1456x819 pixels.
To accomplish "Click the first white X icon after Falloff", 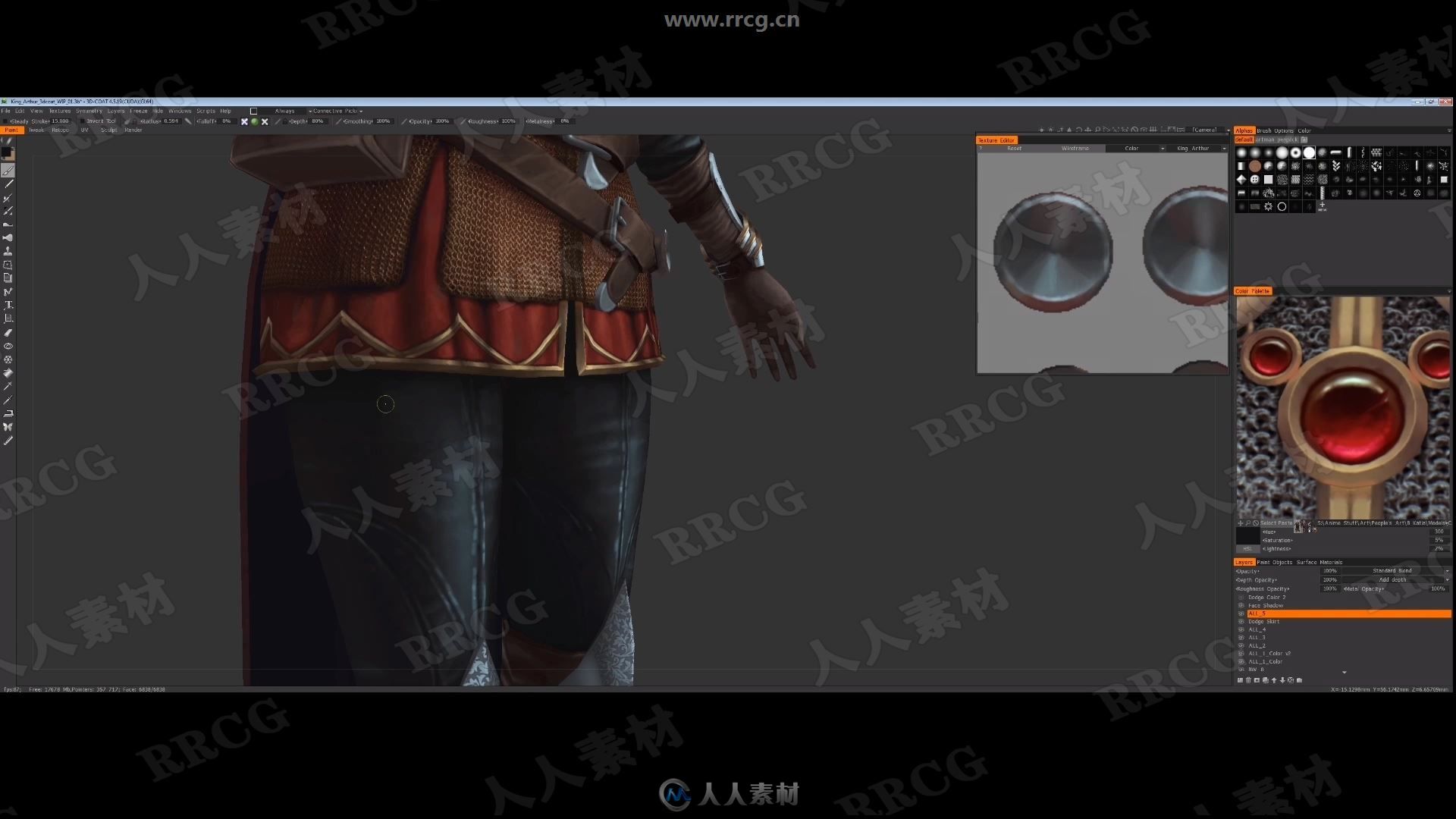I will click(x=244, y=121).
